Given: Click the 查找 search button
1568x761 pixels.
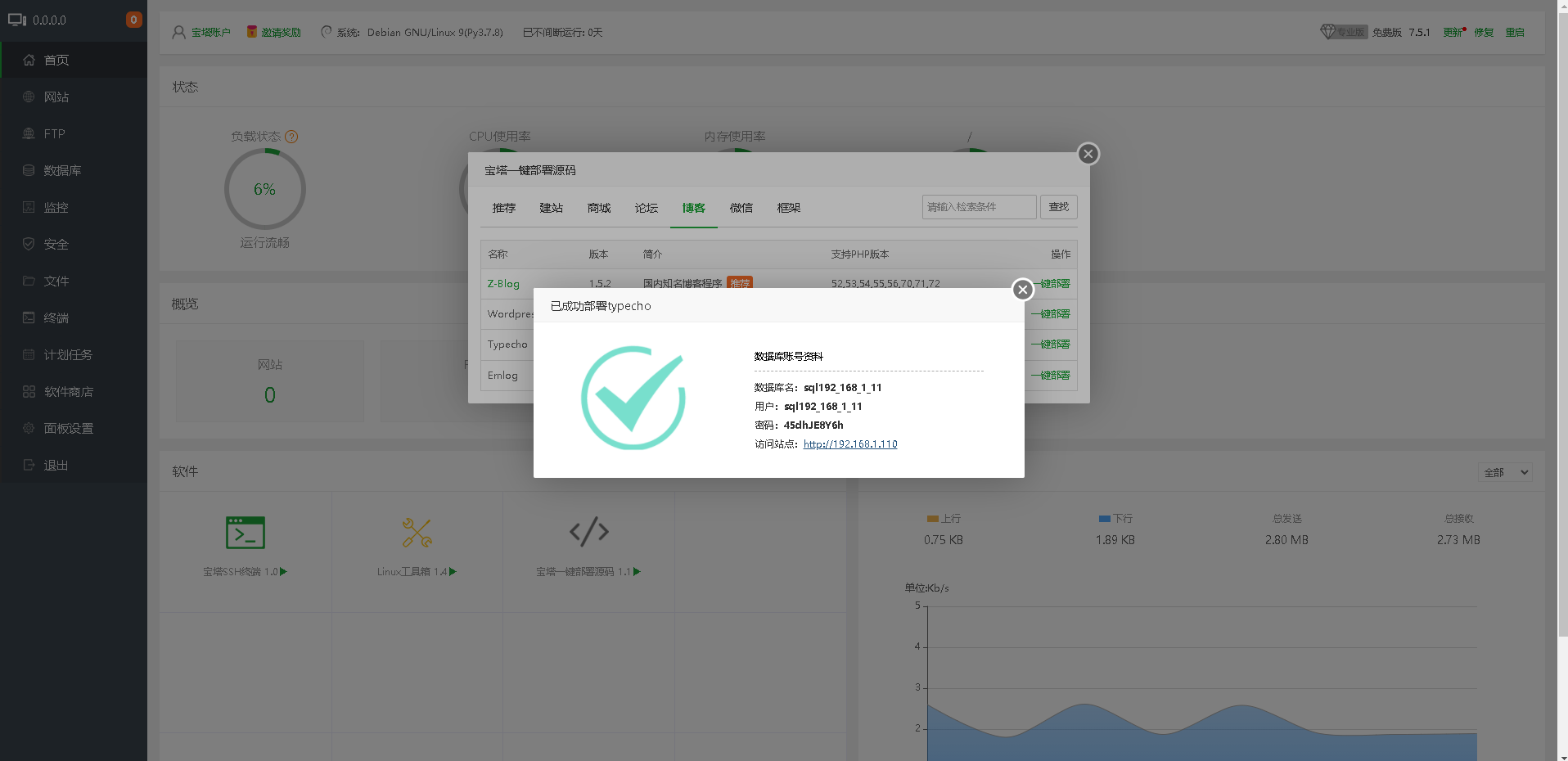Looking at the screenshot, I should [x=1059, y=207].
